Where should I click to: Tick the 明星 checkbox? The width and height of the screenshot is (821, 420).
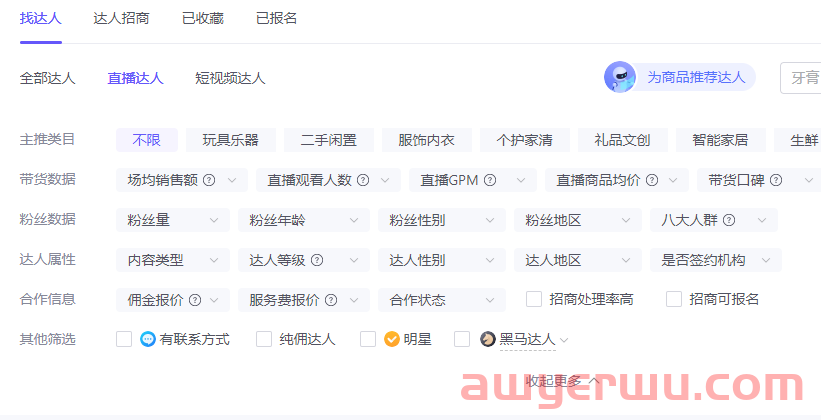368,339
